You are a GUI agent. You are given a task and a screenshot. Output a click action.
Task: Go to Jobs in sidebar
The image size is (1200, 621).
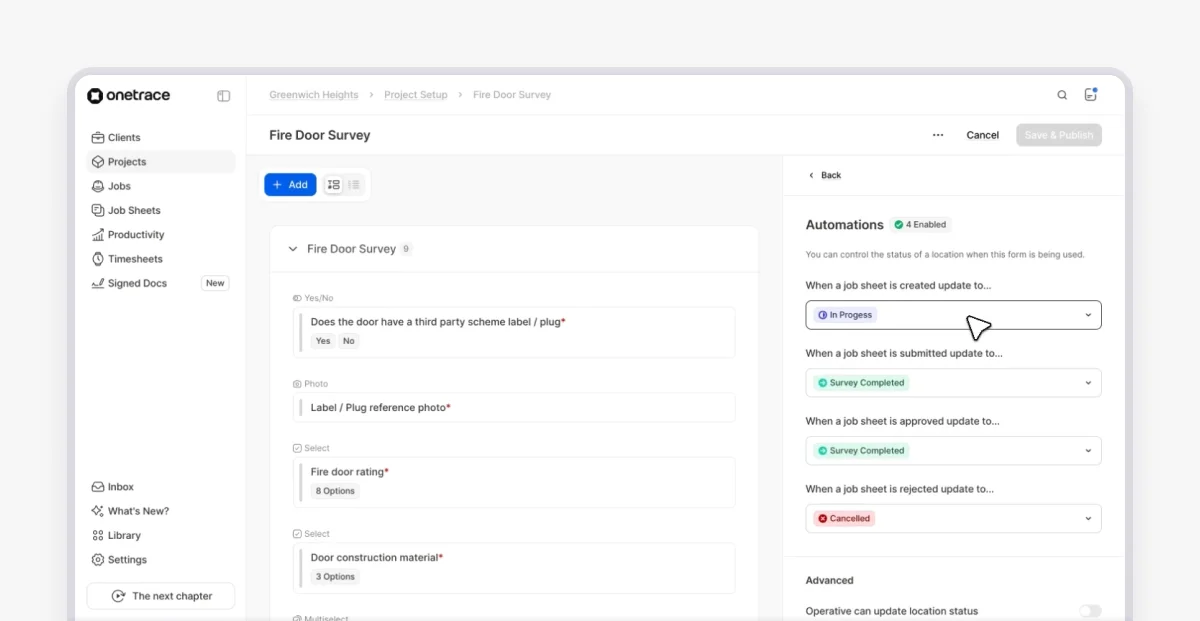(x=160, y=186)
